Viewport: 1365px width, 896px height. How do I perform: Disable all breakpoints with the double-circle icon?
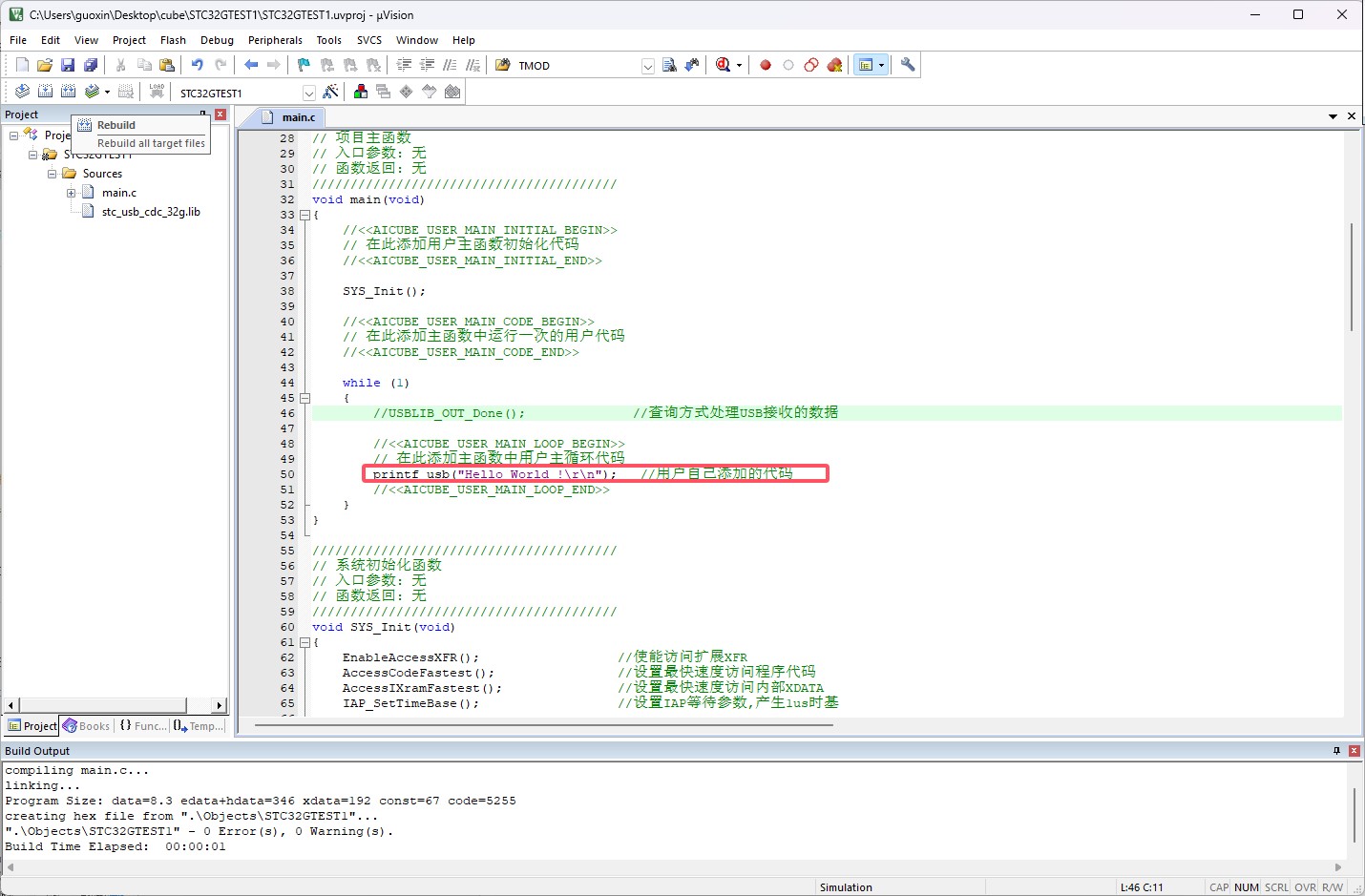click(x=811, y=65)
